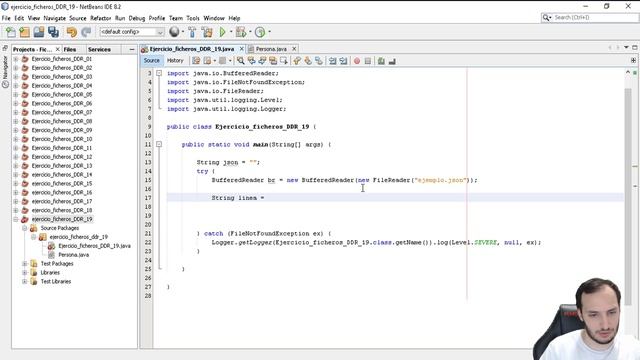640x360 pixels.
Task: Expand the Ejercicio_ficheros_DDR_05 project node
Action: 16,94
